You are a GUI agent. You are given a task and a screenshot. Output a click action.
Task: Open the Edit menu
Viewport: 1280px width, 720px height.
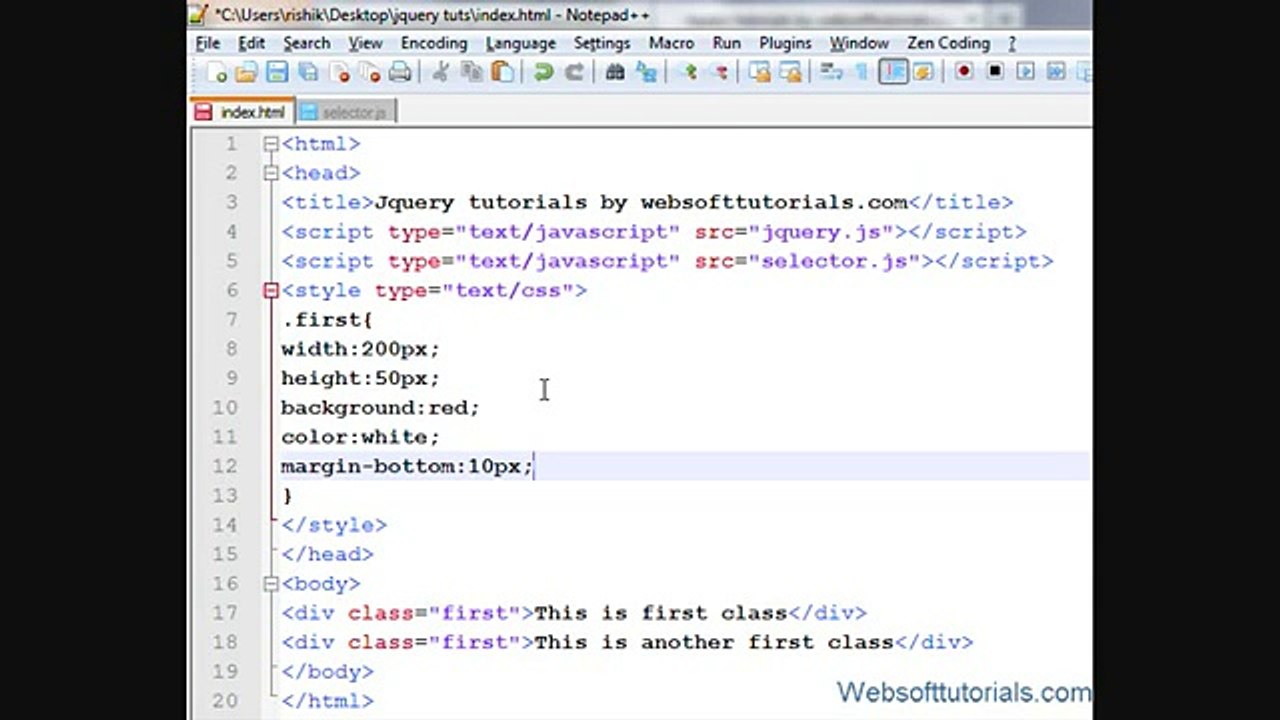coord(252,43)
